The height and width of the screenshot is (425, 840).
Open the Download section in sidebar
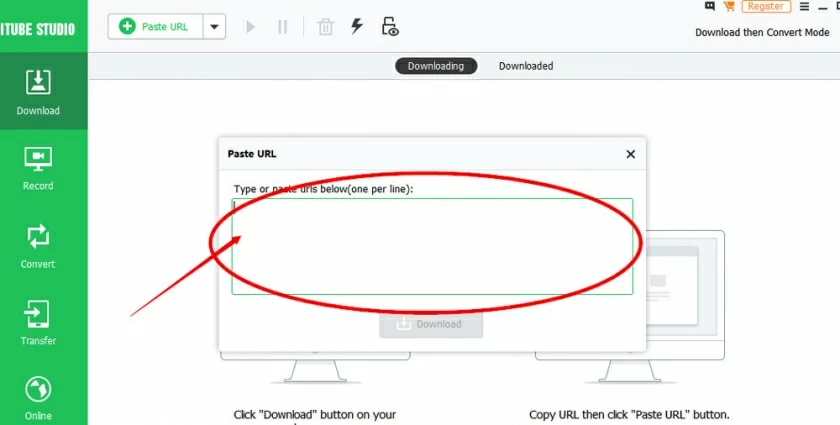point(38,92)
